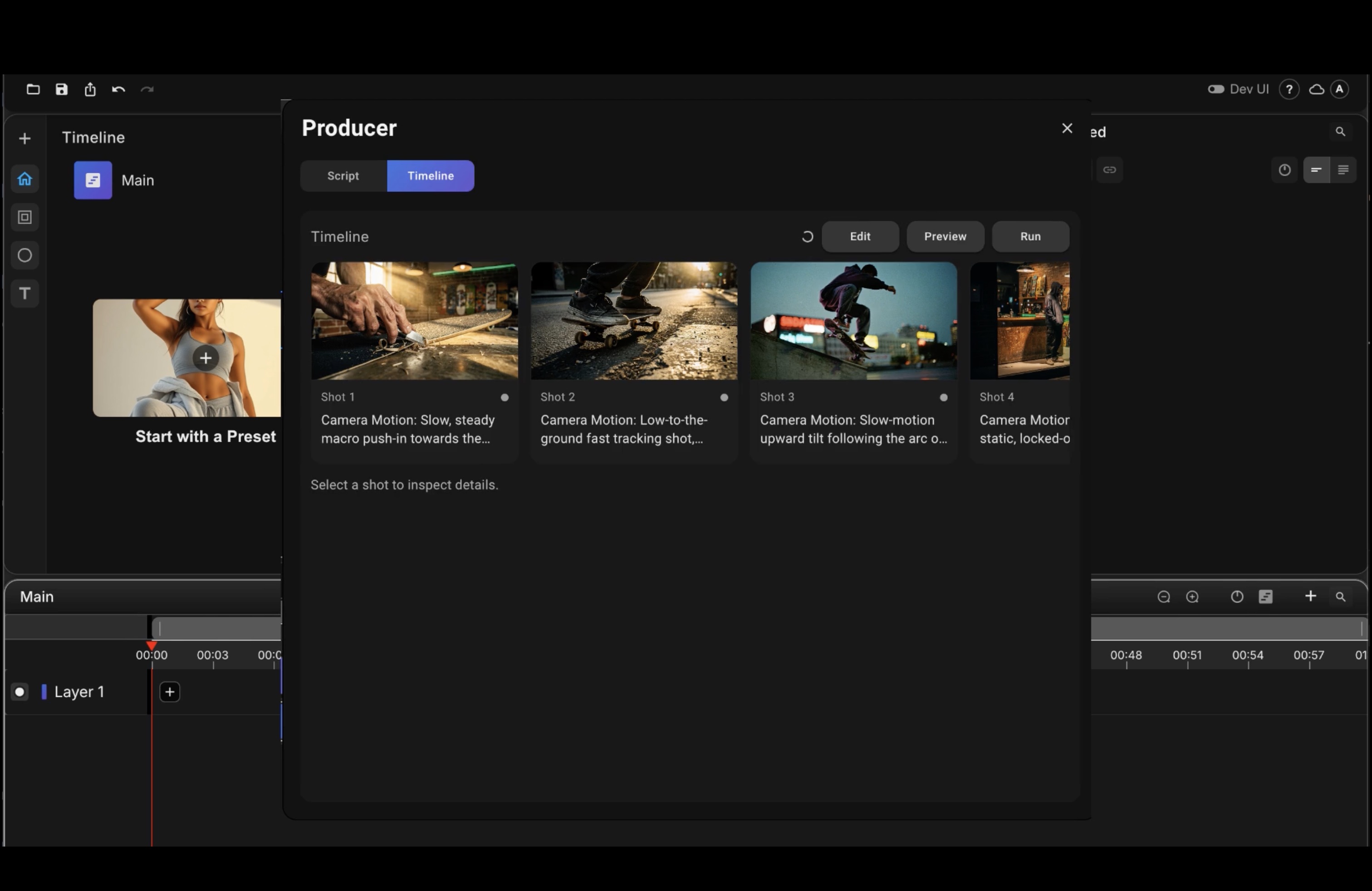
Task: Click Shot 3 camera motion description
Action: 854,429
